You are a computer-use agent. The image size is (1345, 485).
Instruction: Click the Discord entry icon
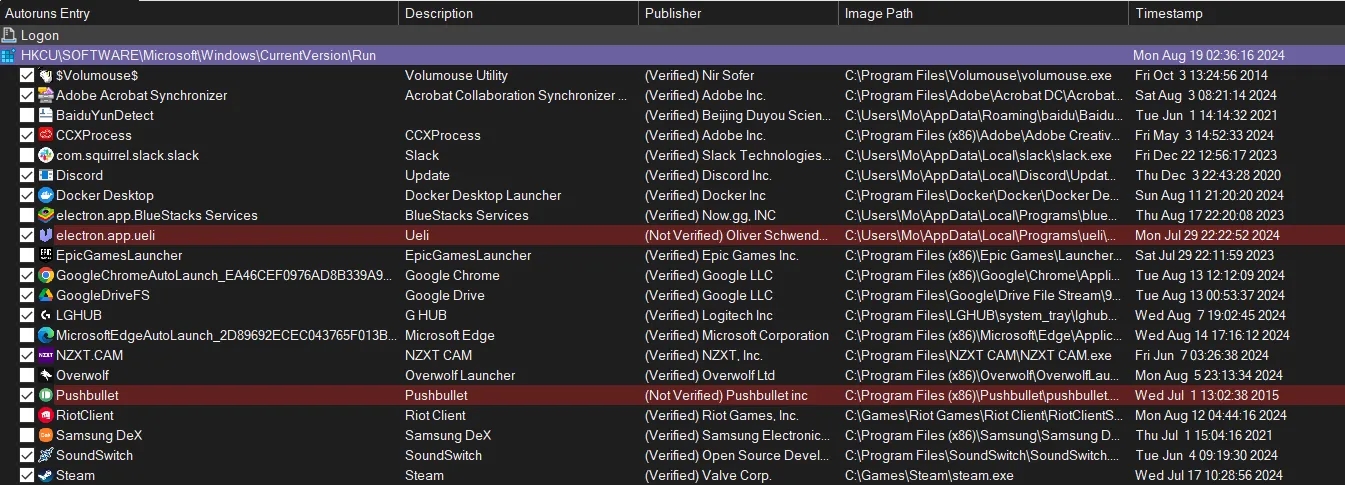coord(45,175)
